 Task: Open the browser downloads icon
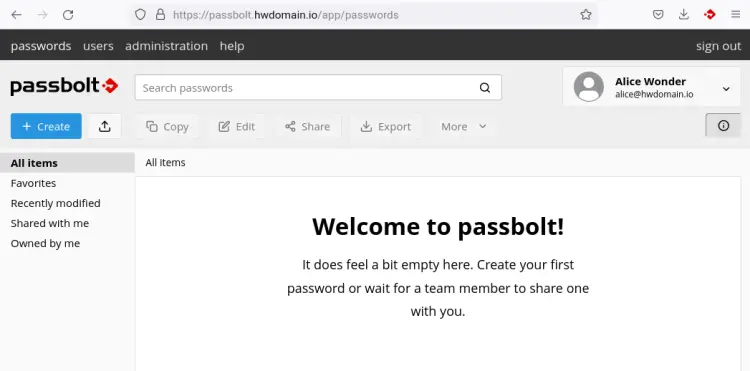[x=684, y=15]
